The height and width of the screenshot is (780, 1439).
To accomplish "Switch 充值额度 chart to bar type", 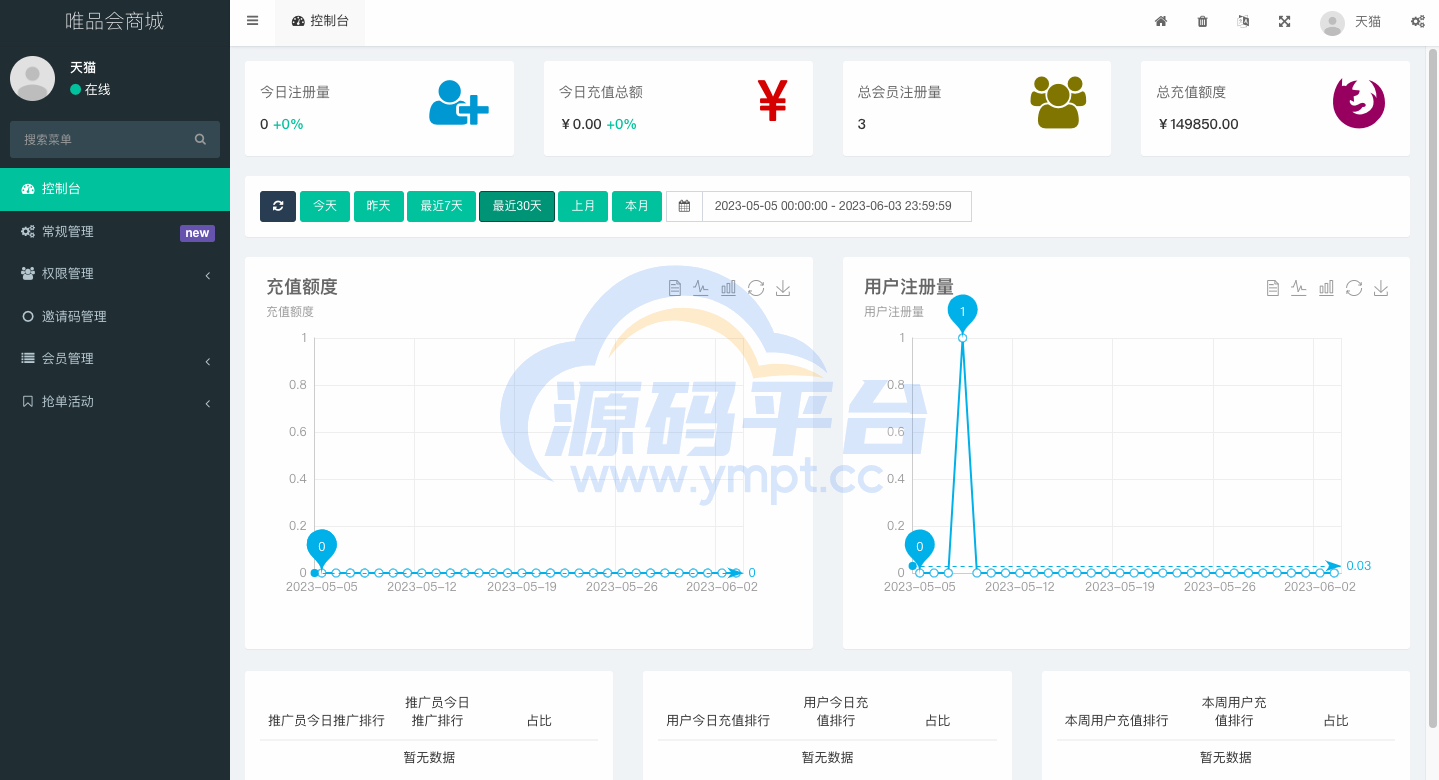I will pyautogui.click(x=728, y=288).
